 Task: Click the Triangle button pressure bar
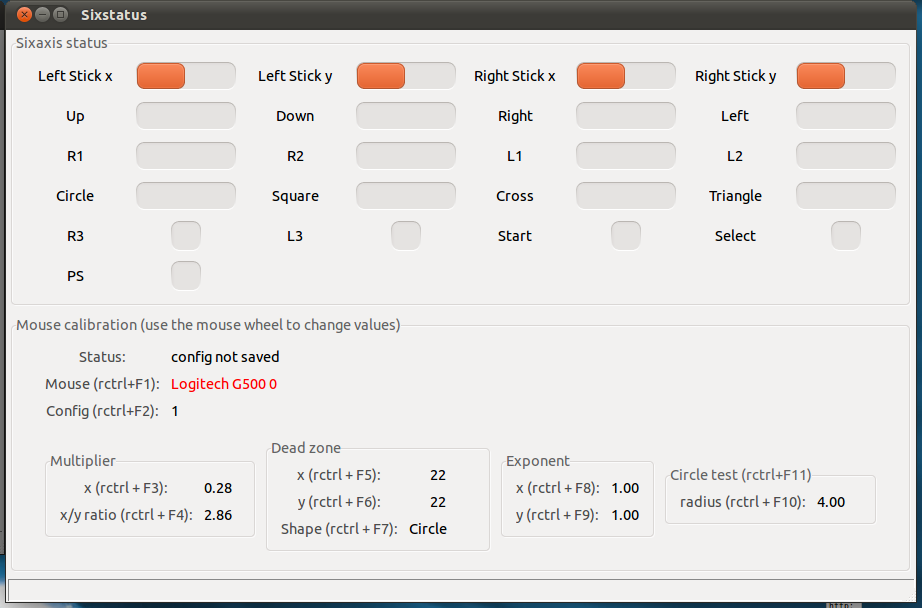846,196
